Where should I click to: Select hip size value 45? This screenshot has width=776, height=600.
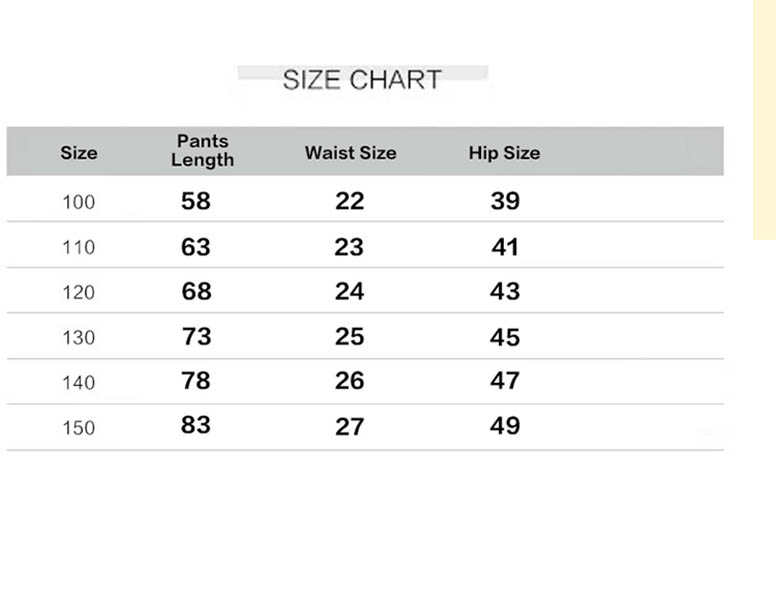pyautogui.click(x=505, y=337)
